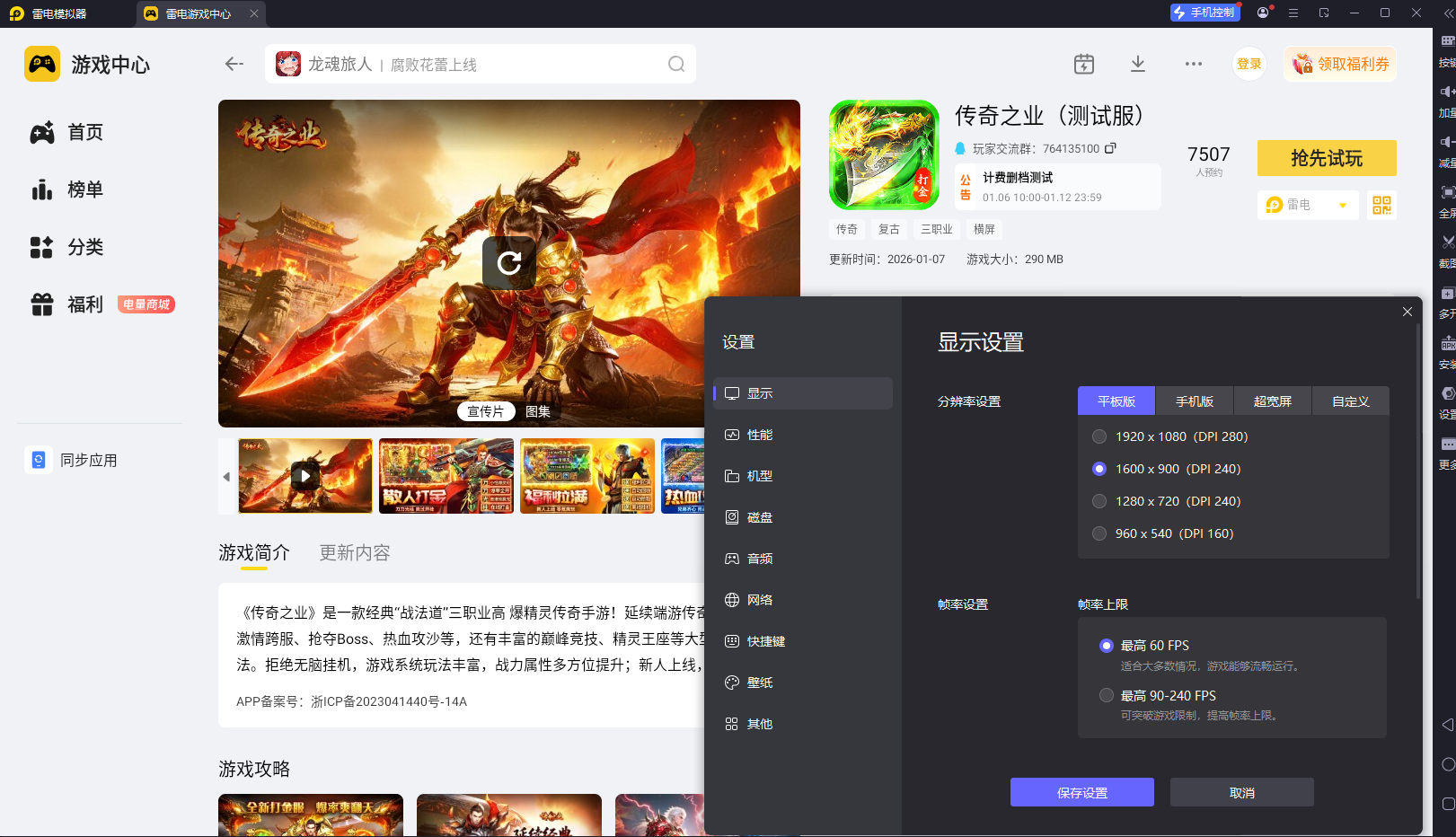Tap the Android home circle button
The image size is (1456, 837).
point(1447,764)
